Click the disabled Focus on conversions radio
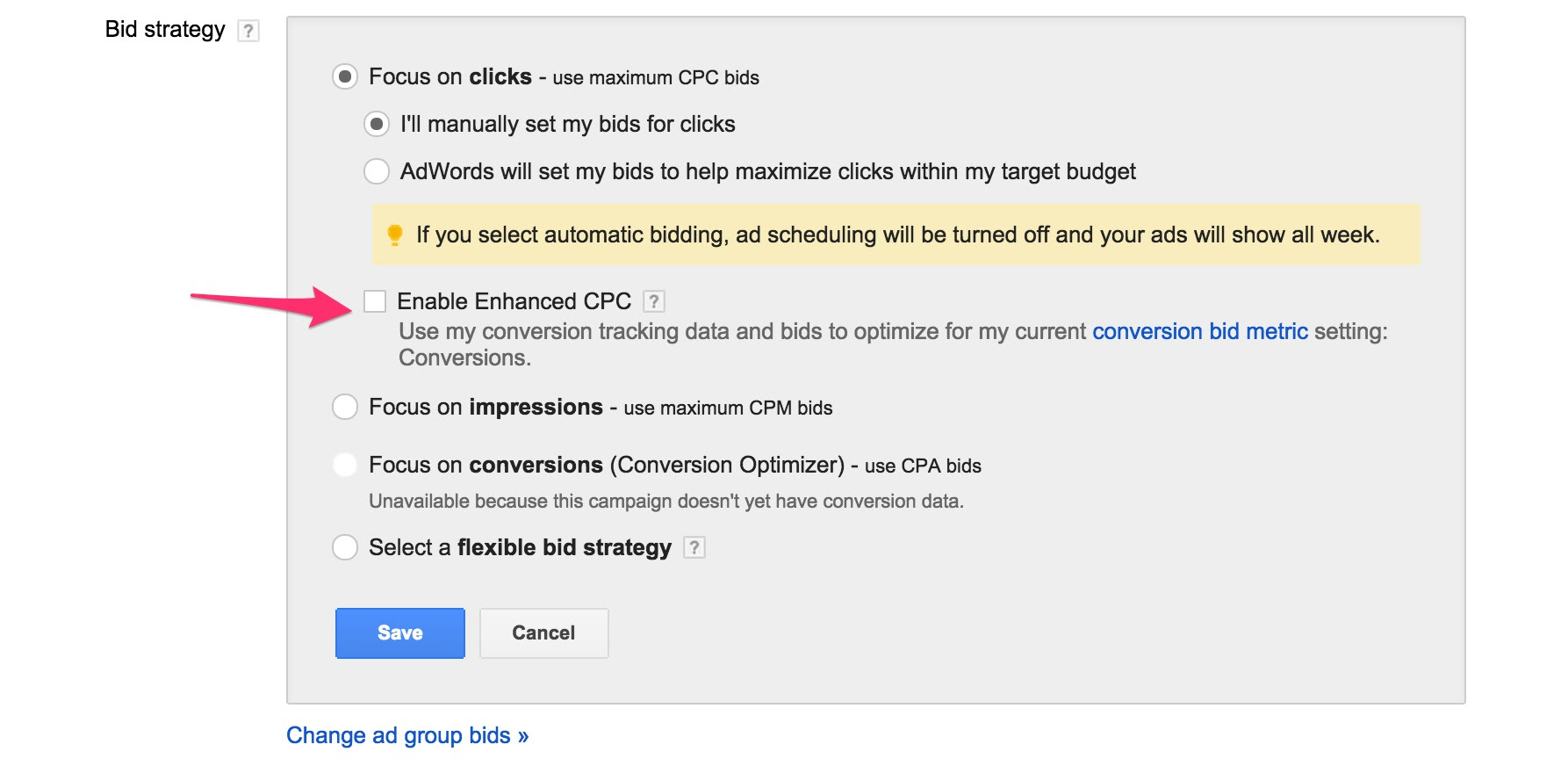The height and width of the screenshot is (766, 1568). pyautogui.click(x=345, y=465)
